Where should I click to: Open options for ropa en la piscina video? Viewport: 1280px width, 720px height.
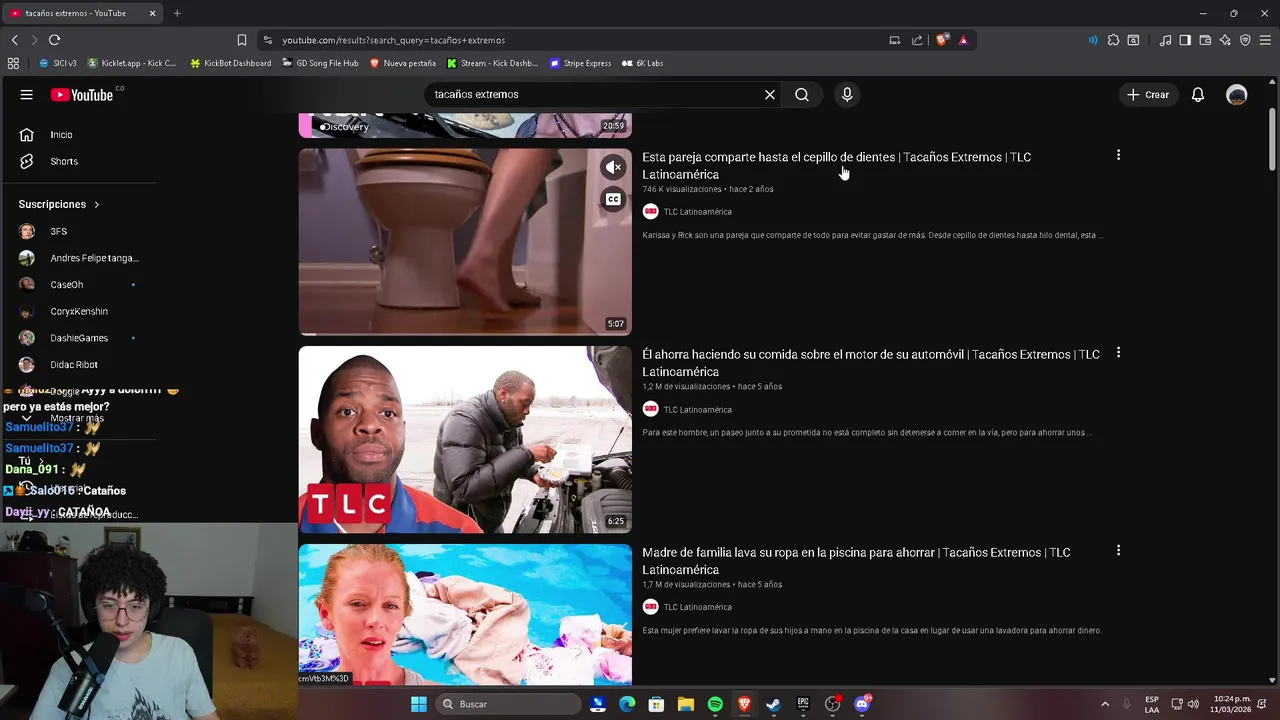click(1118, 550)
